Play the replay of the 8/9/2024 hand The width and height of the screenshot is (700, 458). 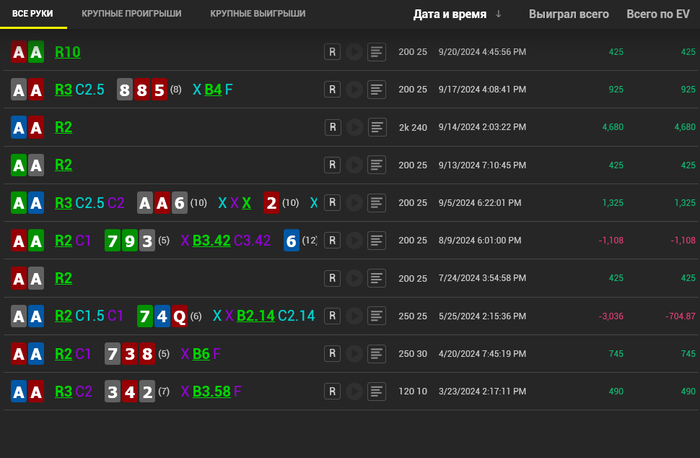click(354, 241)
